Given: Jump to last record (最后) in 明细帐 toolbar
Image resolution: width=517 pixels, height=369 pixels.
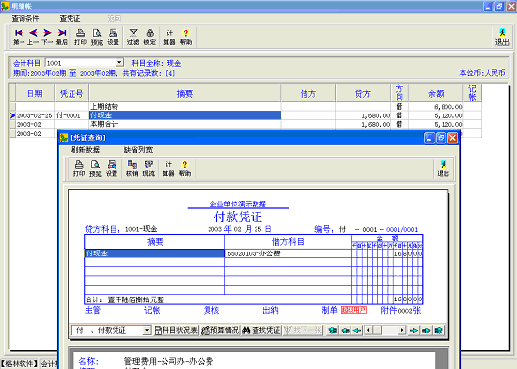Looking at the screenshot, I should click(x=62, y=37).
